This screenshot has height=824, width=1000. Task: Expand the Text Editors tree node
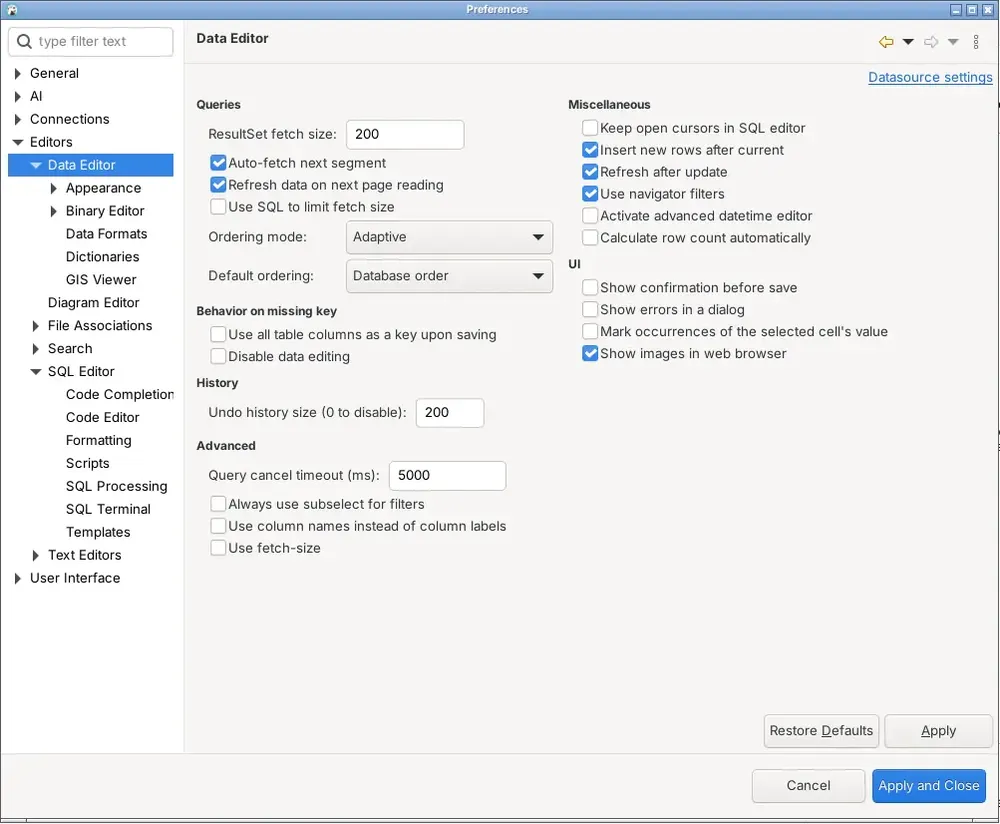(36, 555)
